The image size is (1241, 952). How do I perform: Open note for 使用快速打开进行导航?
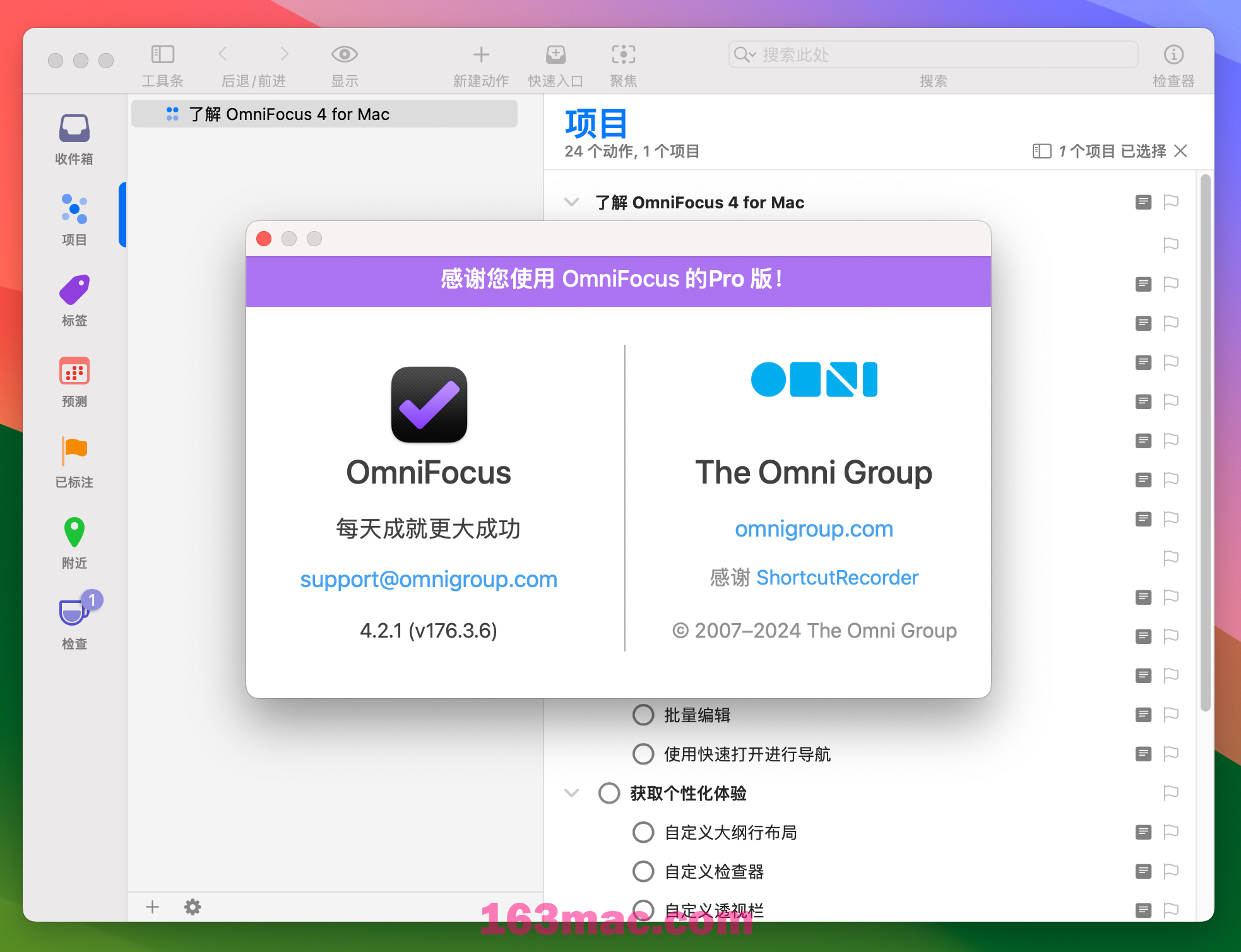1143,754
